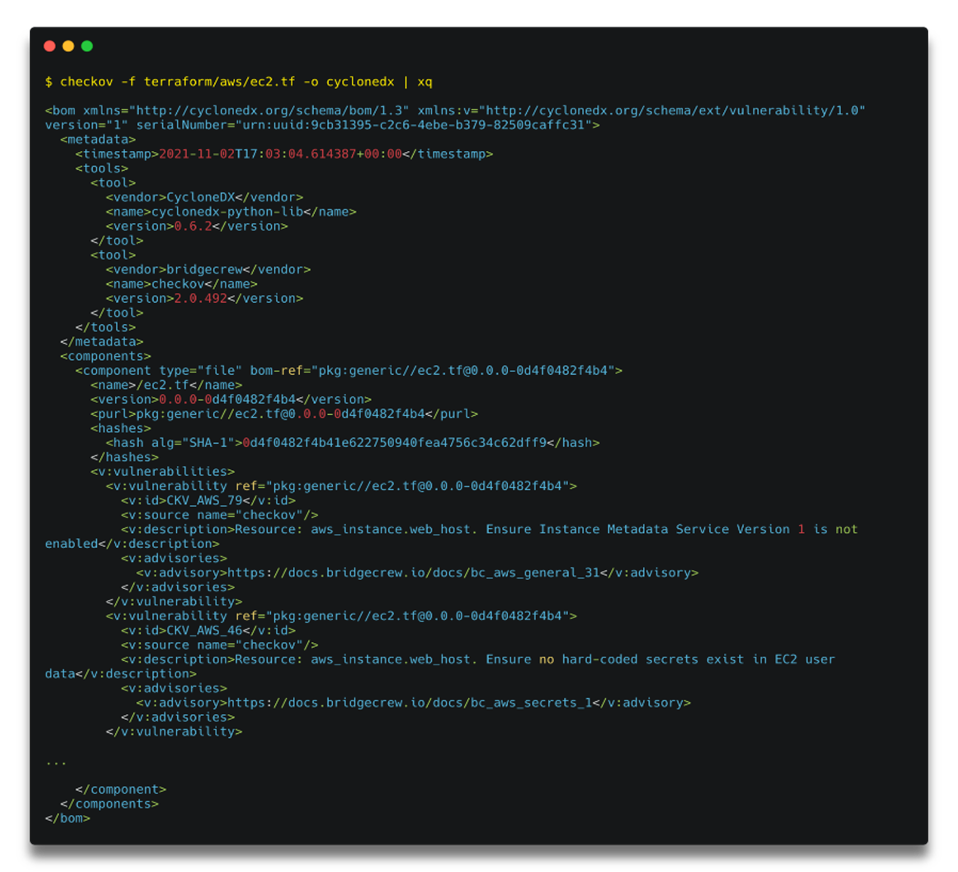
Task: Click the v:id CKV_AWS_46 line
Action: point(208,631)
